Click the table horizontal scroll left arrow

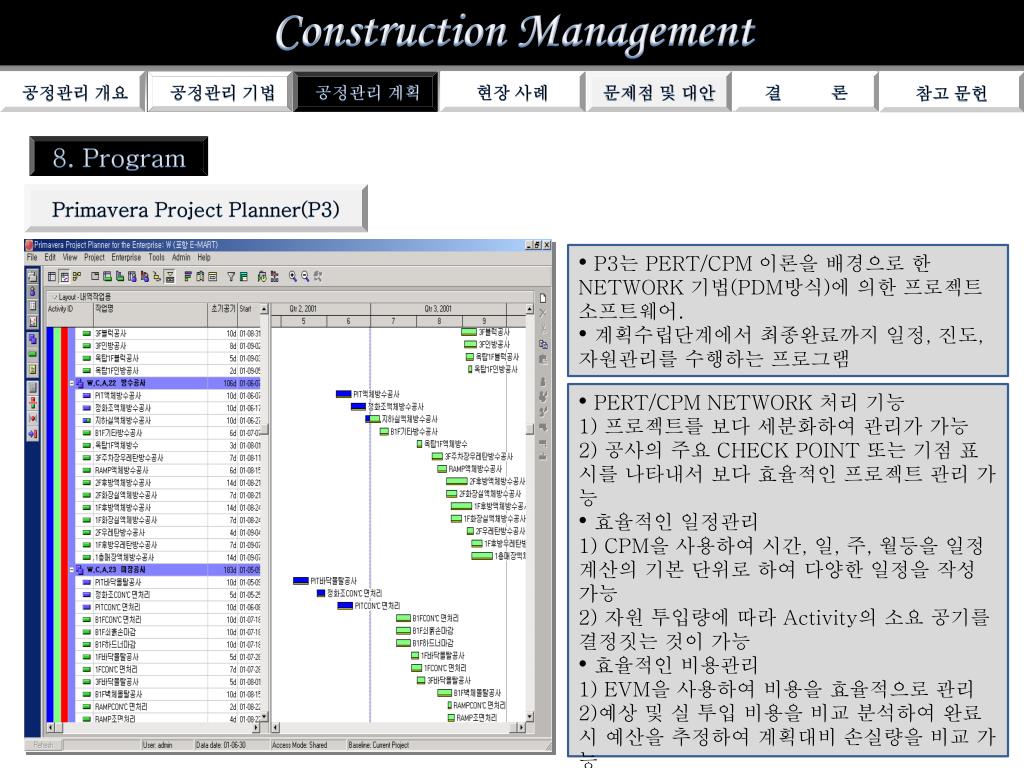[x=51, y=727]
